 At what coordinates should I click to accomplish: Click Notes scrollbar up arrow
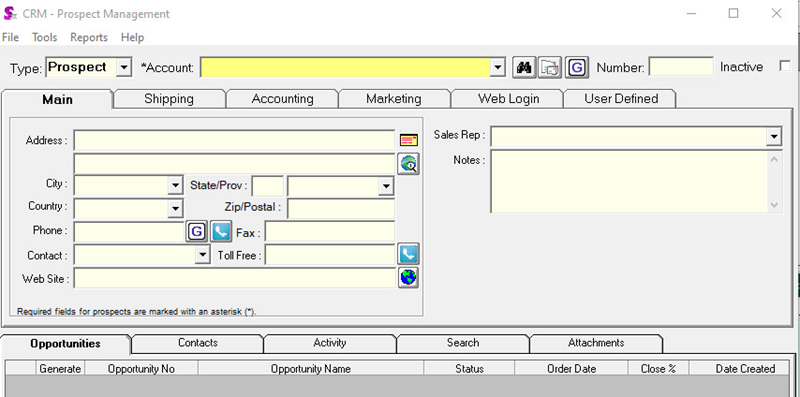coord(774,159)
